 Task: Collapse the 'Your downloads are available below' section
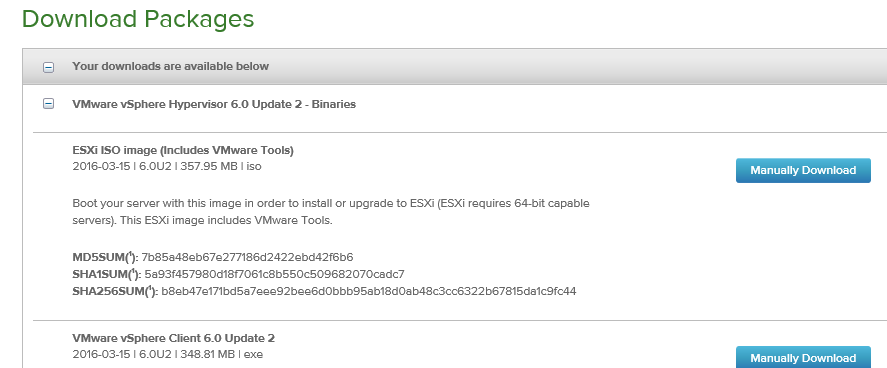point(49,67)
